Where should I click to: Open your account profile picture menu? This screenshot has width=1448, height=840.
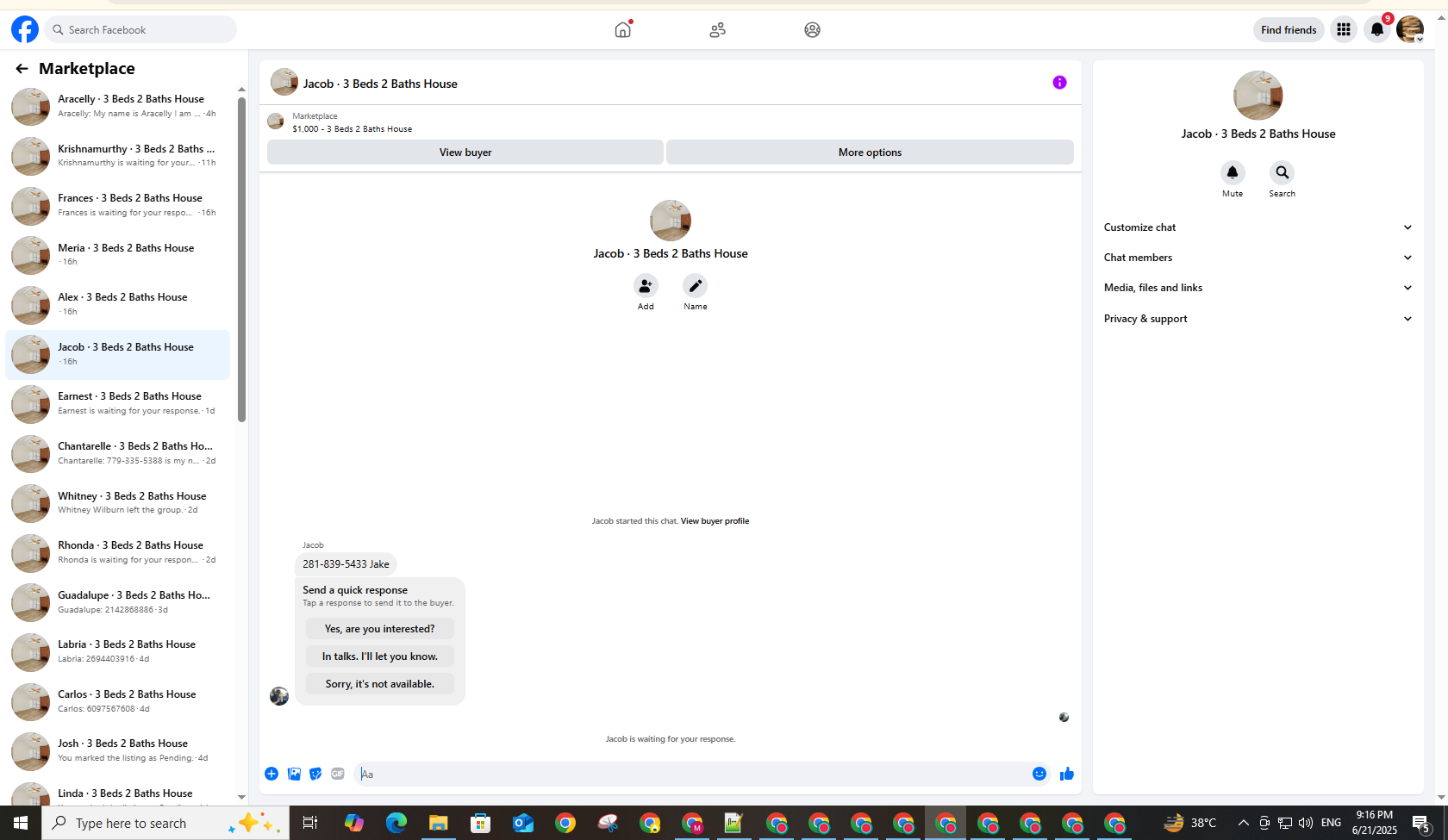click(1410, 29)
